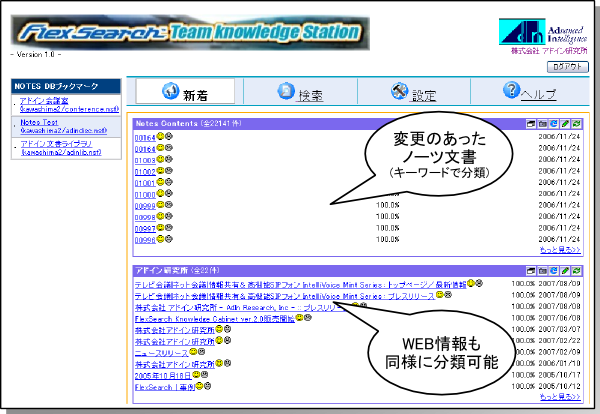Rate document 01002 with gray frown face
This screenshot has width=600, height=414.
pyautogui.click(x=169, y=170)
